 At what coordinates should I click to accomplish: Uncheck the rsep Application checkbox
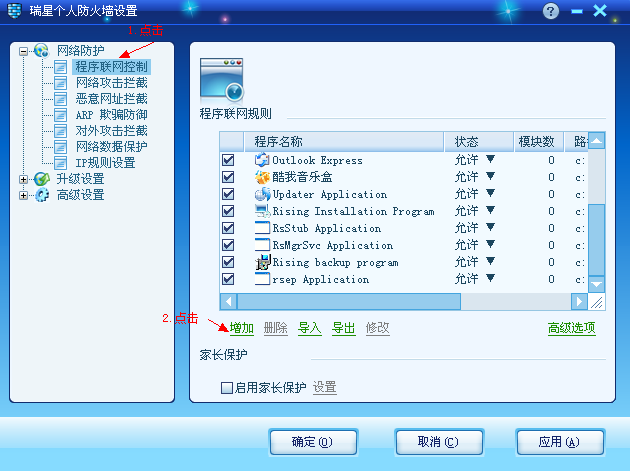click(x=228, y=279)
